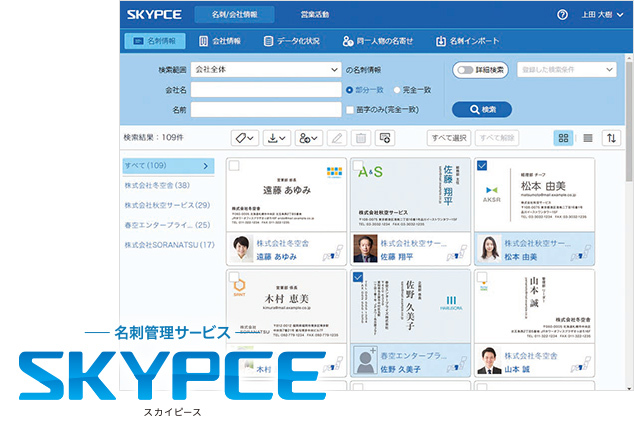Click 春空エンタープラ… company link on card
Screen dimensions: 634x423
click(x=413, y=356)
